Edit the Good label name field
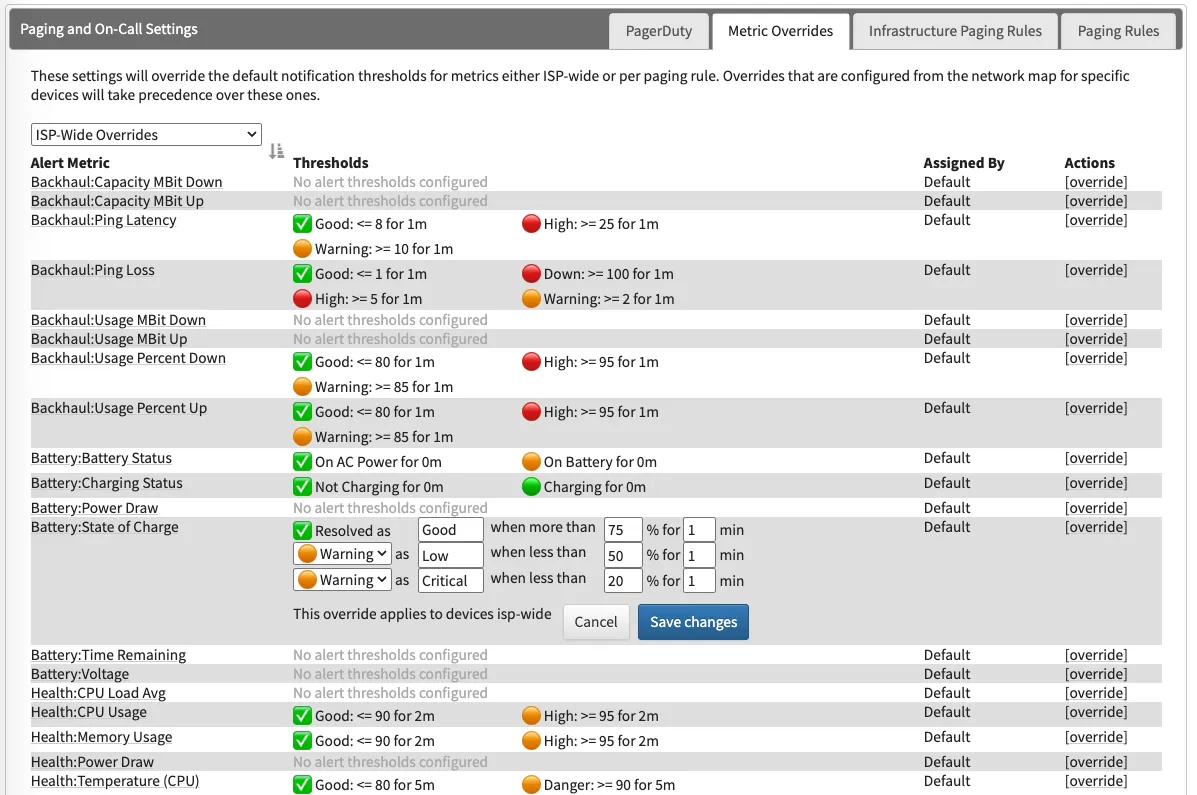The height and width of the screenshot is (795, 1197). click(450, 529)
